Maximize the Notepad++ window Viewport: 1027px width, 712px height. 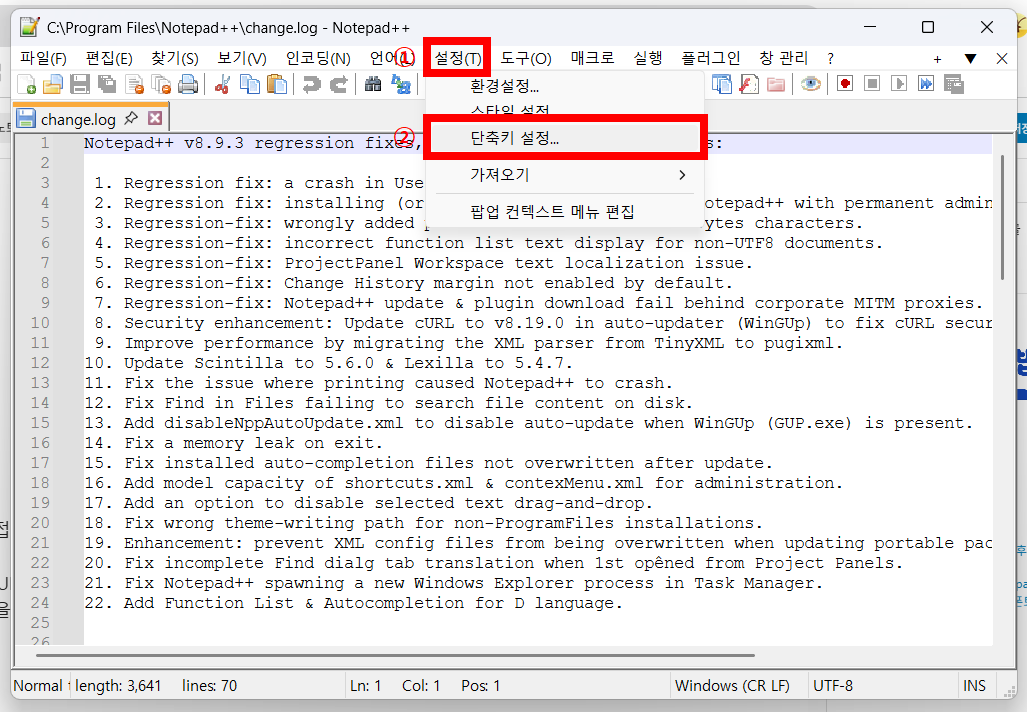(x=927, y=28)
